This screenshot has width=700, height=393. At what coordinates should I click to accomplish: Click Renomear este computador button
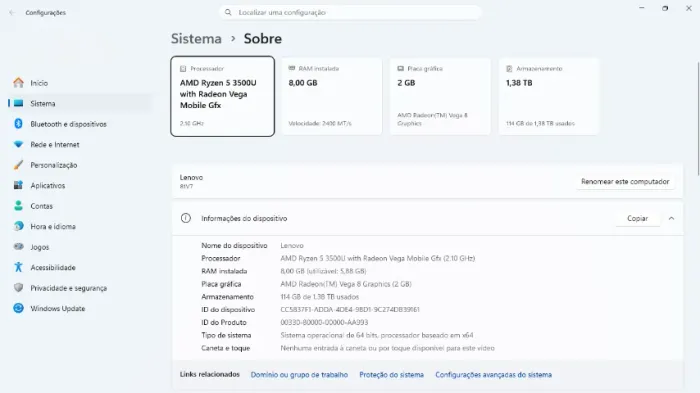click(x=625, y=181)
